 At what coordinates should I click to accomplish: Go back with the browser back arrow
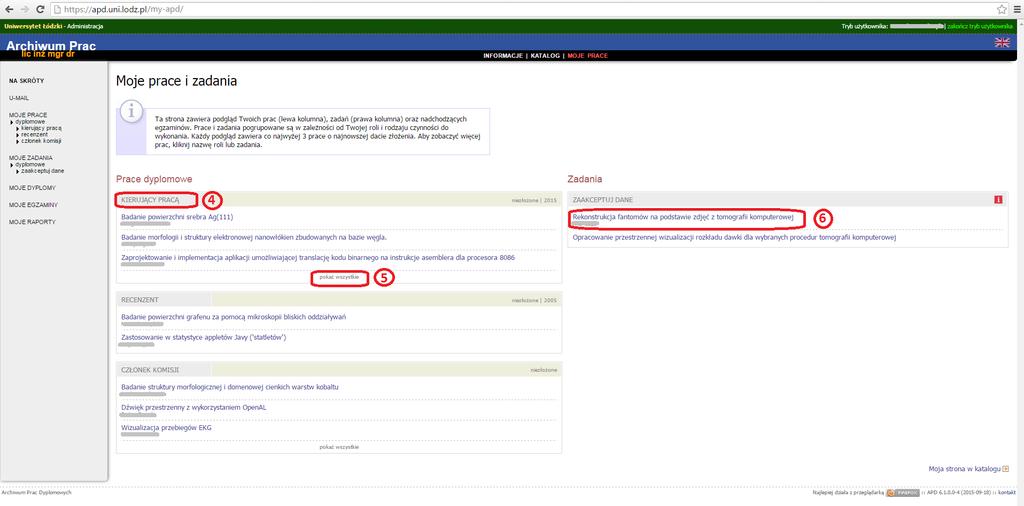pos(8,10)
